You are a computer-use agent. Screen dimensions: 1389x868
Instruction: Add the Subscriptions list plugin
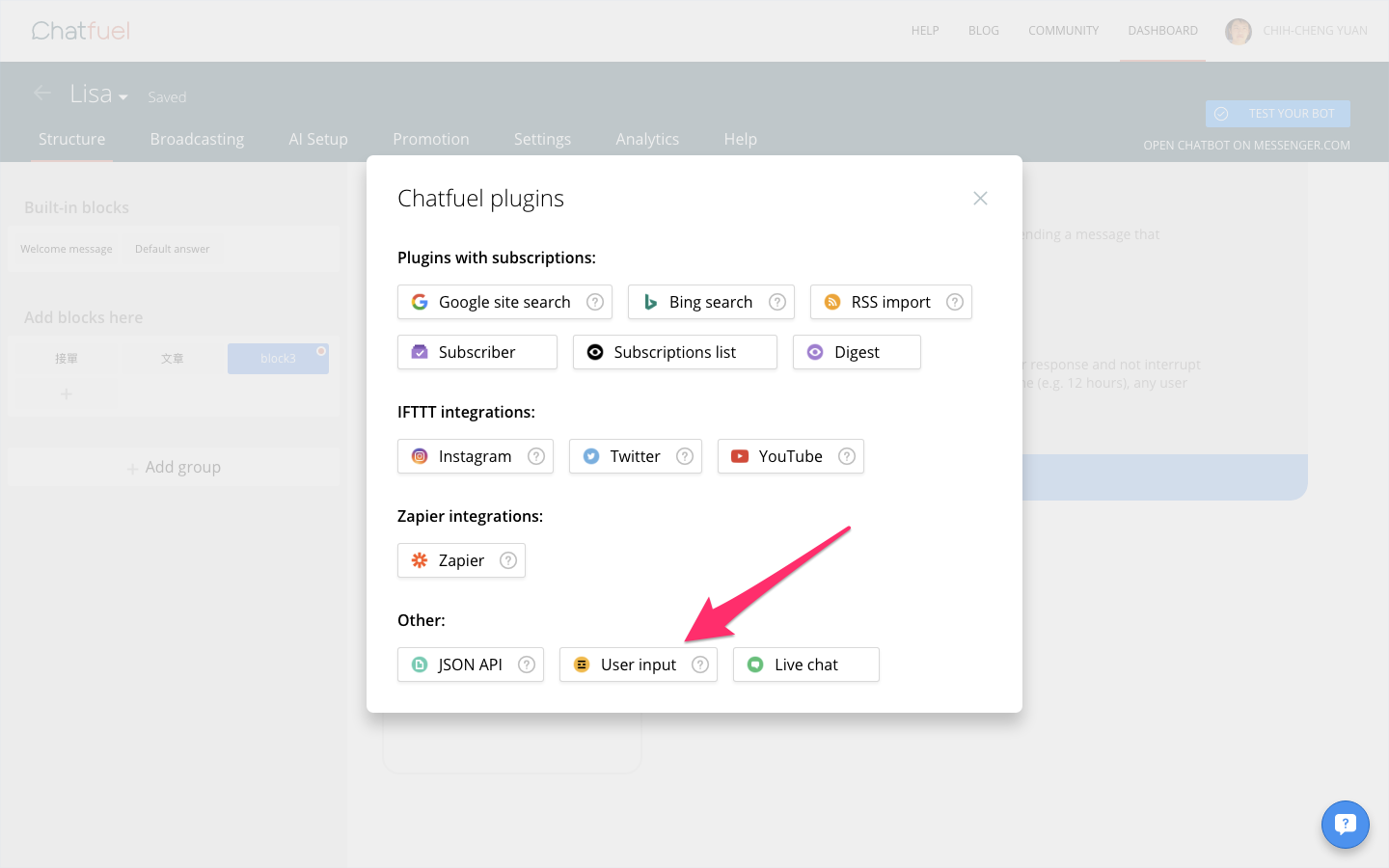click(x=675, y=352)
